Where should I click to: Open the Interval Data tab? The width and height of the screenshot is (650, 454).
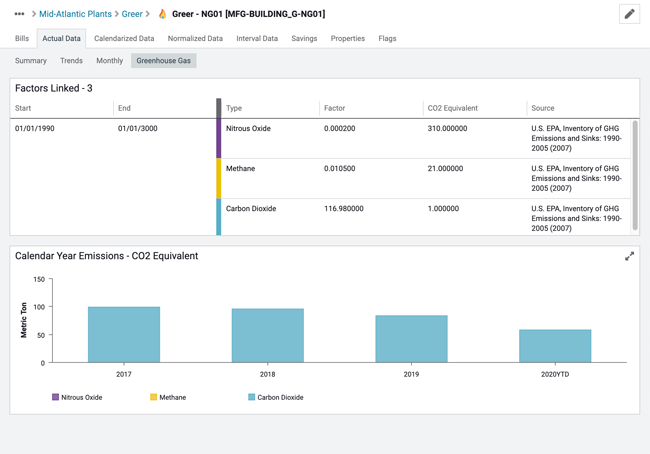[x=257, y=38]
